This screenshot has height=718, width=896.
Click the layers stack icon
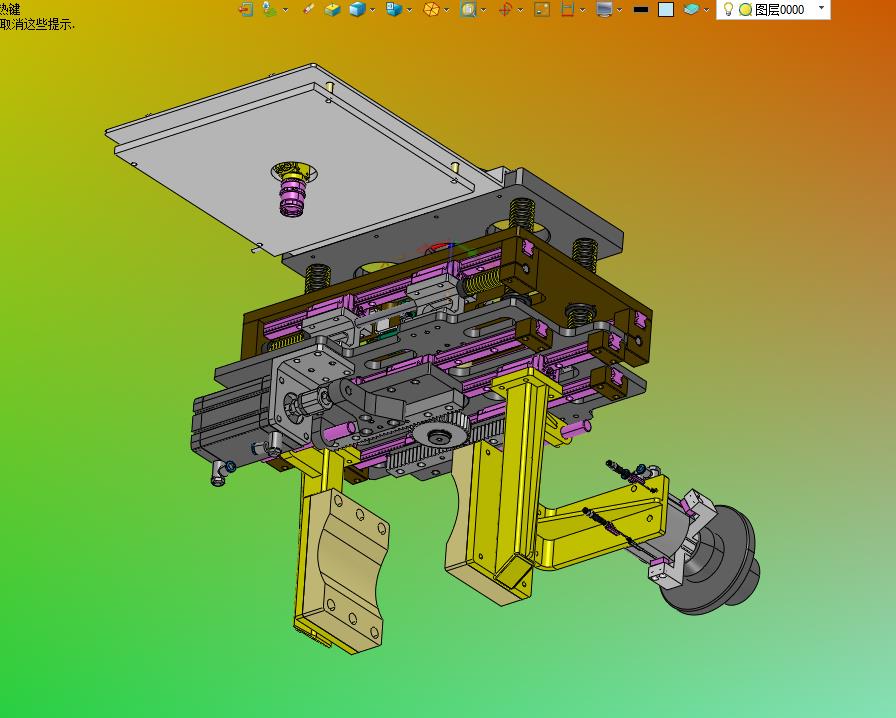[691, 9]
